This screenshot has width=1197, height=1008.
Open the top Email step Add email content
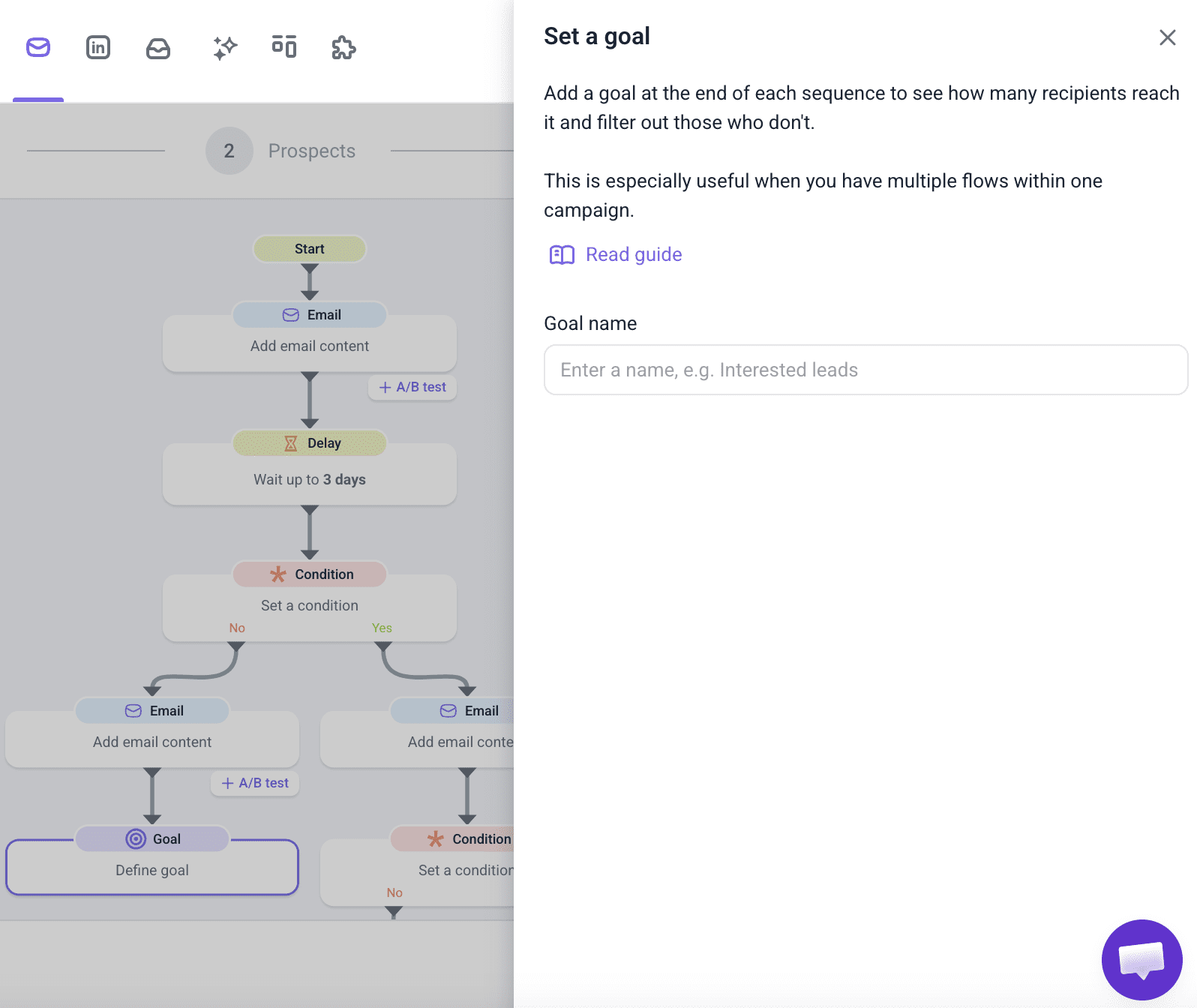(x=309, y=345)
